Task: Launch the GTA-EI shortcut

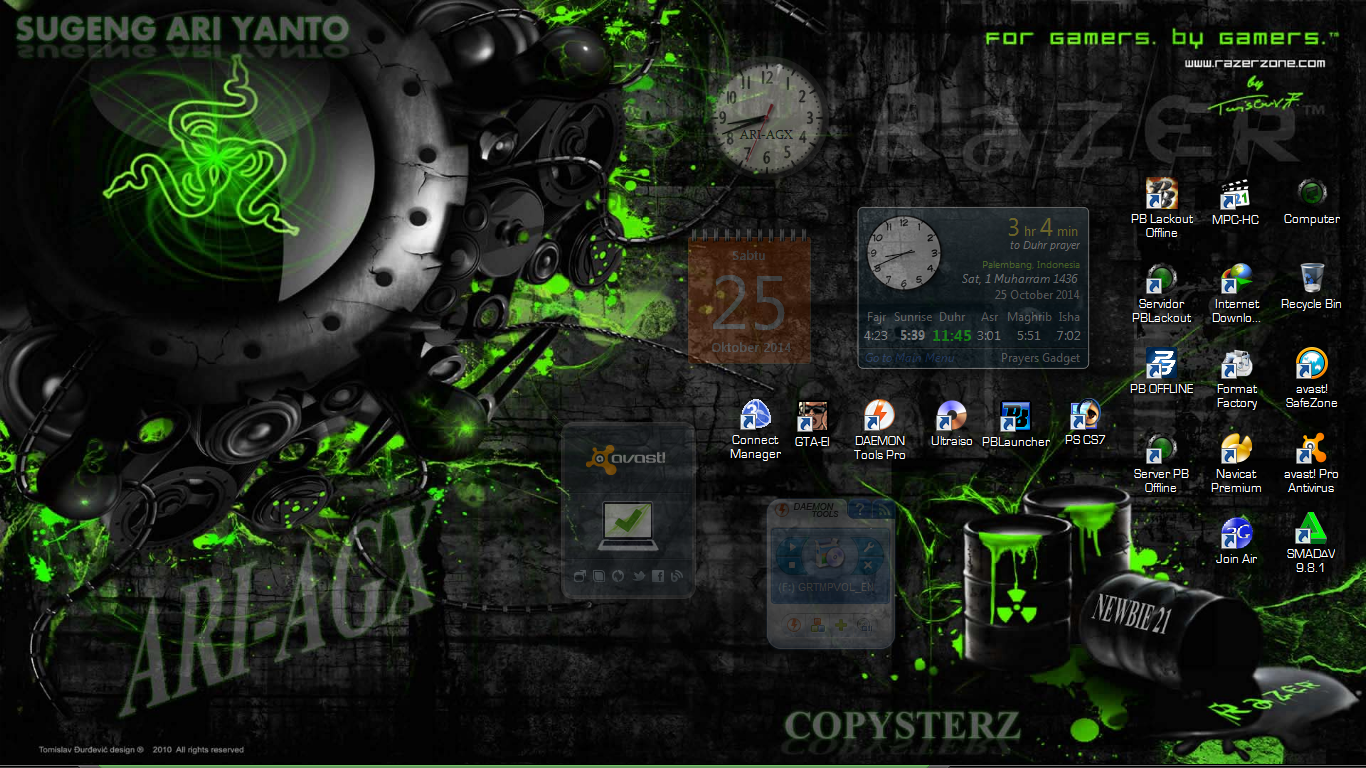Action: coord(812,418)
